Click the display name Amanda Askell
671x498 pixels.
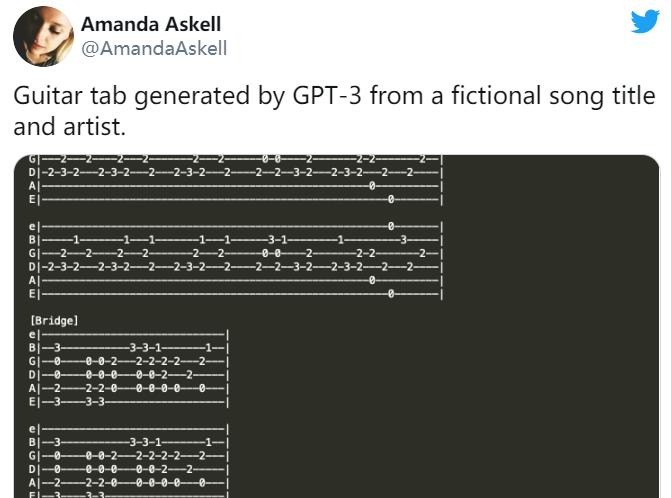pos(151,24)
